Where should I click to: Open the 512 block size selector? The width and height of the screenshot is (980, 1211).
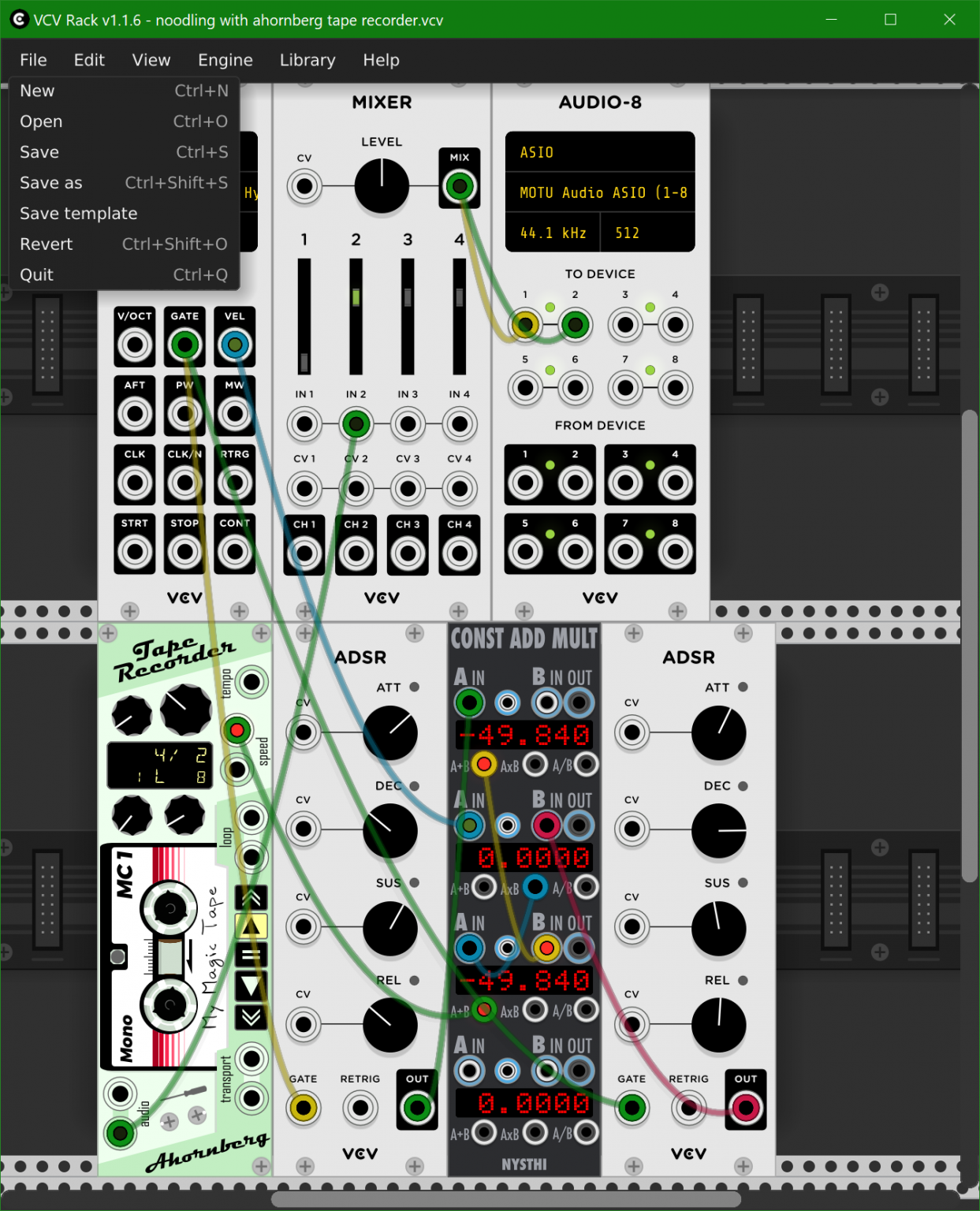click(x=647, y=233)
